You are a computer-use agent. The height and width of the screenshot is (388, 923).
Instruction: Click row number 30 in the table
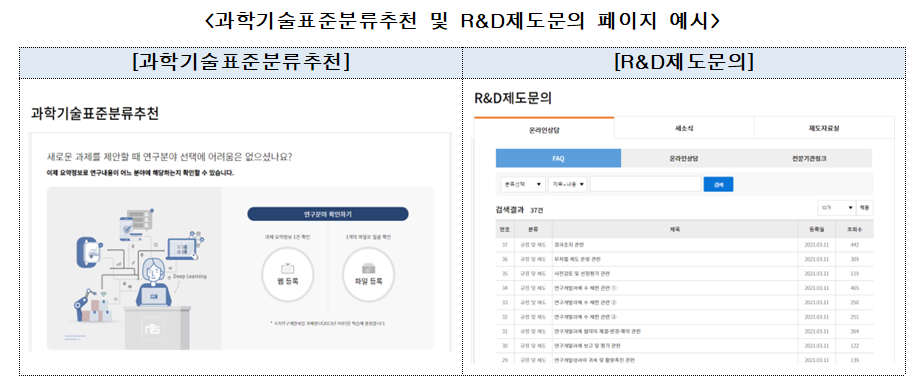504,346
